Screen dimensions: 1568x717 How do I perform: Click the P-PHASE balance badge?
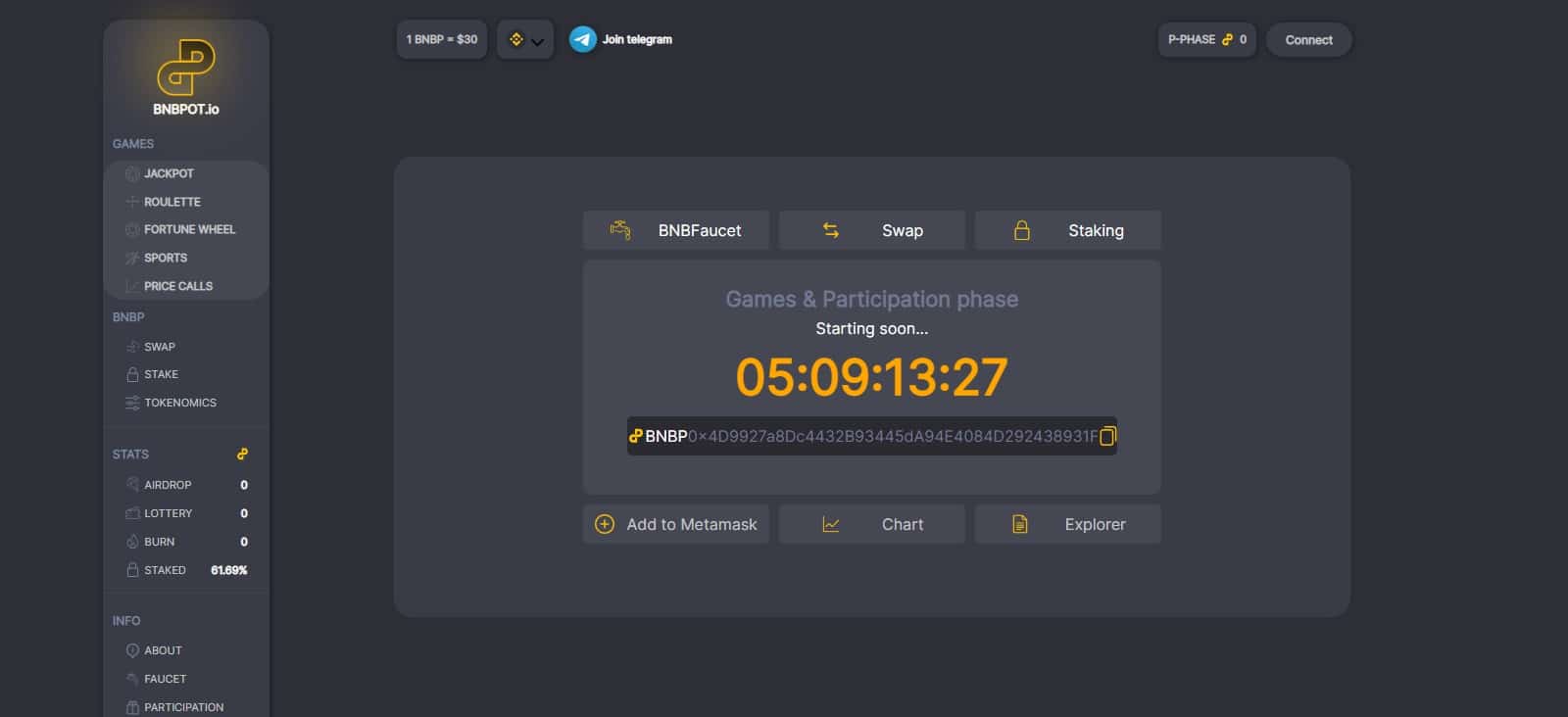[1207, 40]
